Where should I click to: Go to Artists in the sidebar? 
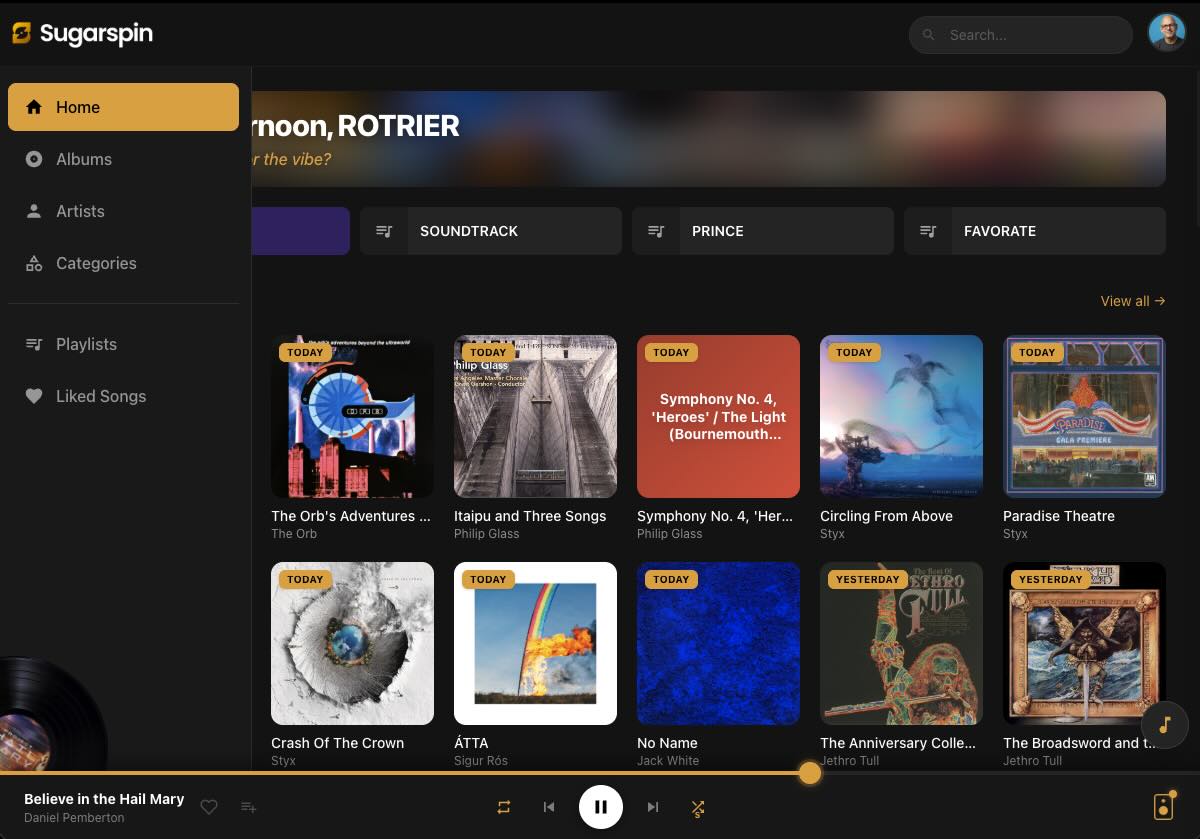pos(123,211)
